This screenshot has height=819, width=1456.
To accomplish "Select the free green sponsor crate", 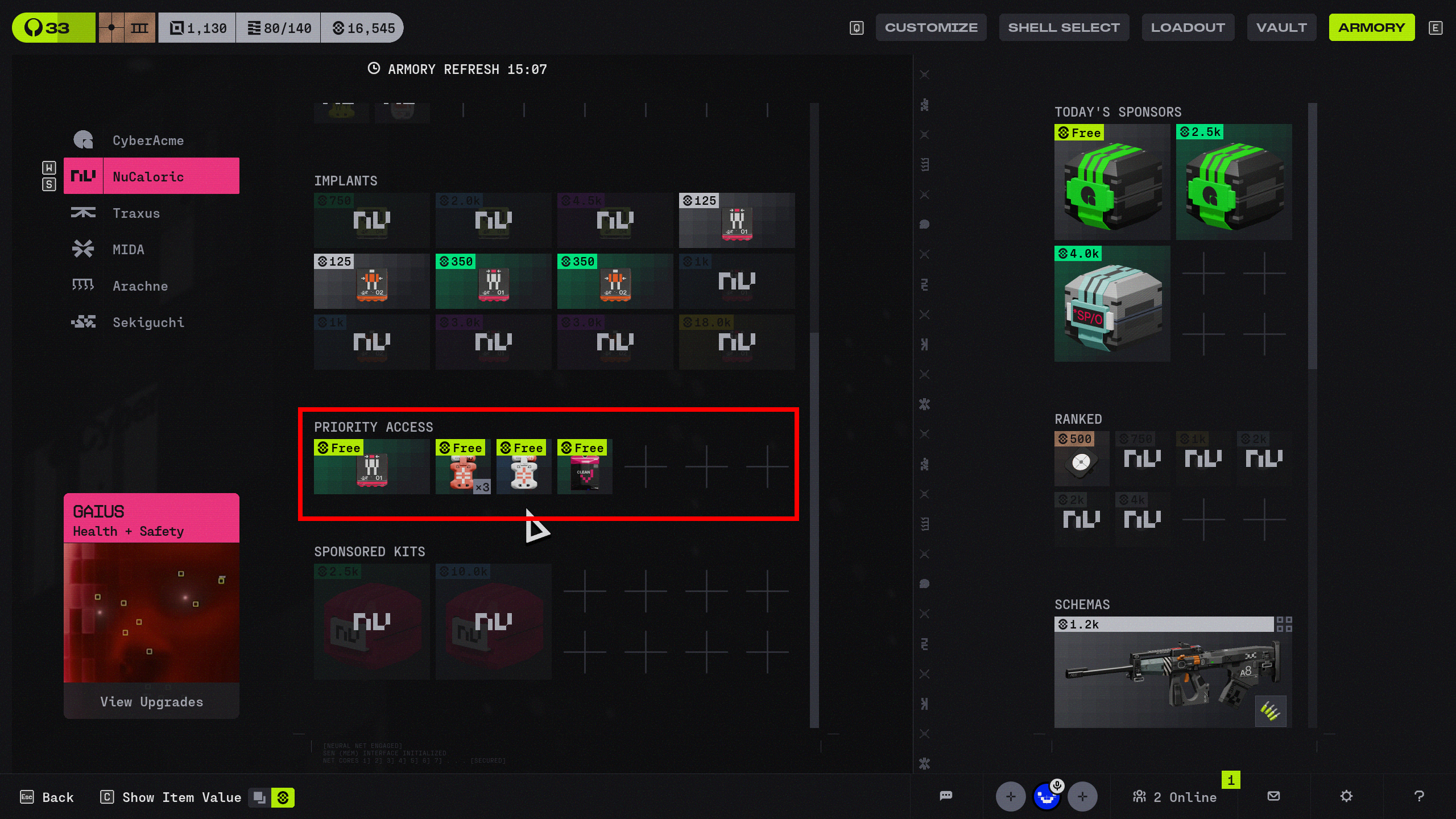I will (1111, 182).
